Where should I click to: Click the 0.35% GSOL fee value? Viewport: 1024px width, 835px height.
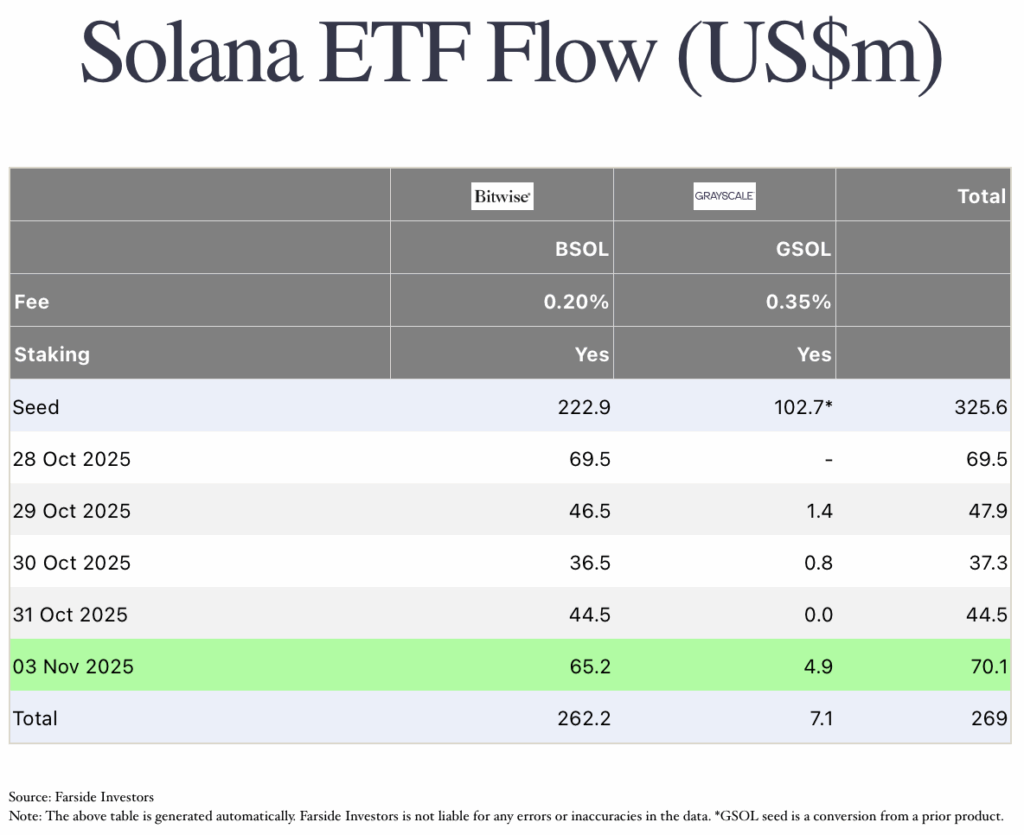tap(799, 301)
